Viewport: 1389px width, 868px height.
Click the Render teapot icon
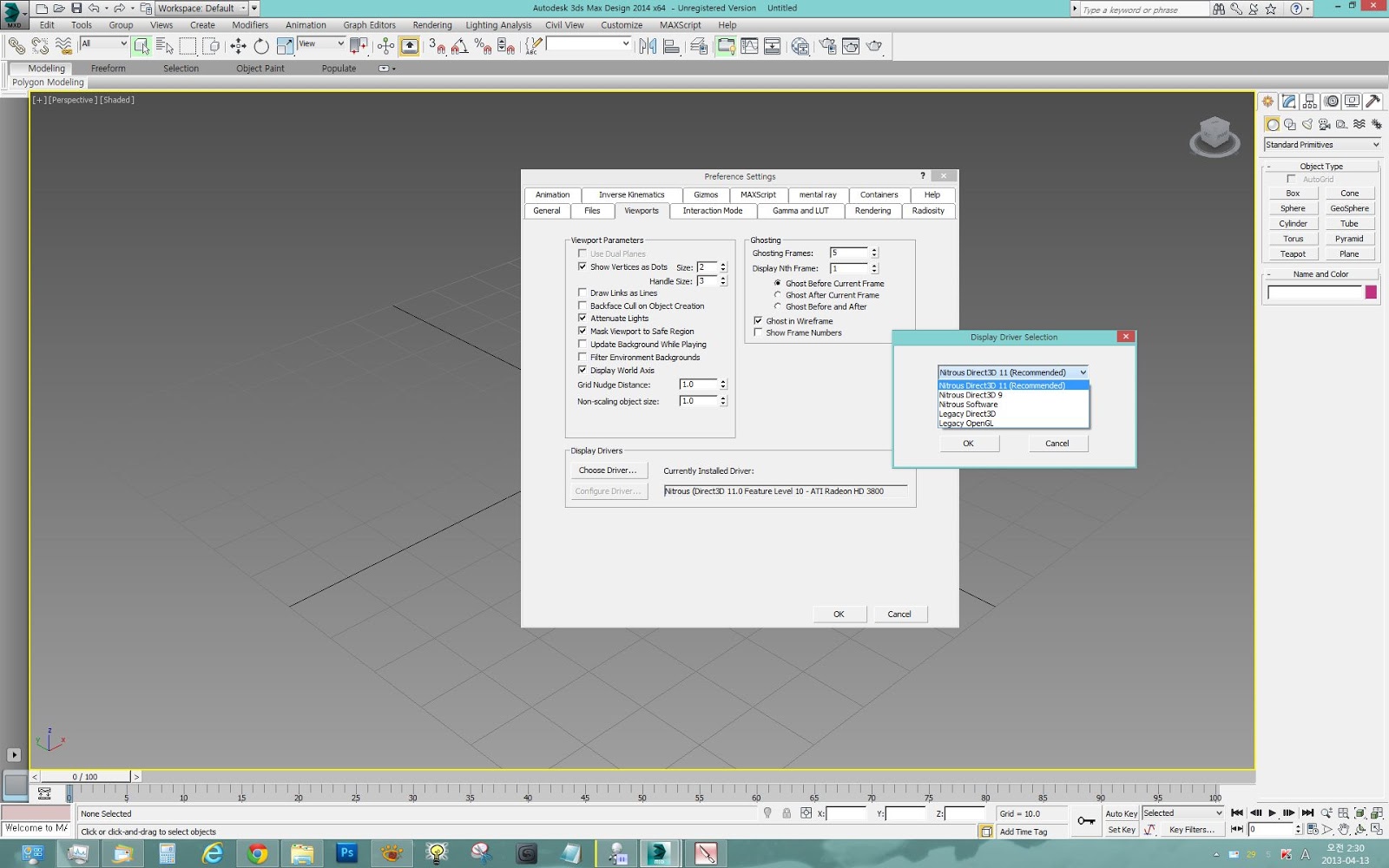pos(874,46)
